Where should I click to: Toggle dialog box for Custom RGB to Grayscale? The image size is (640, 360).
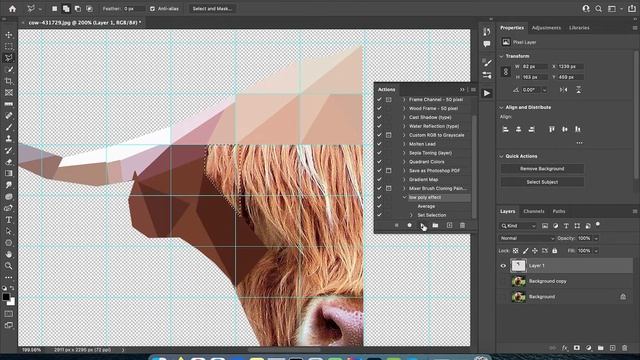pos(389,135)
